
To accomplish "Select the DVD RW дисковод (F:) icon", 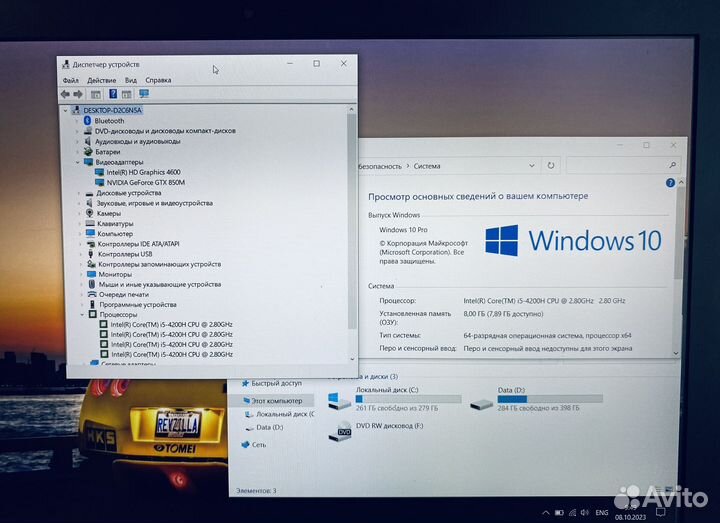I will click(x=340, y=433).
